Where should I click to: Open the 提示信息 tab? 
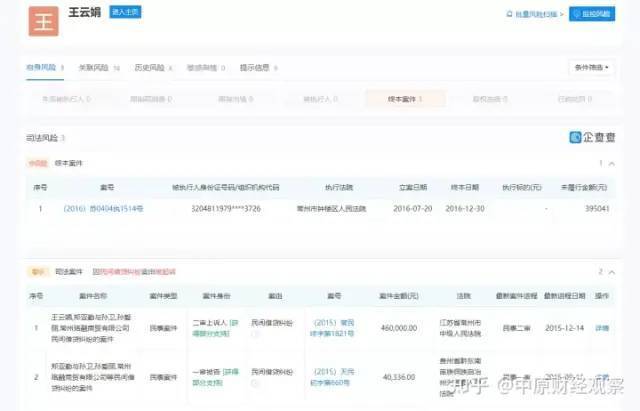(x=257, y=68)
